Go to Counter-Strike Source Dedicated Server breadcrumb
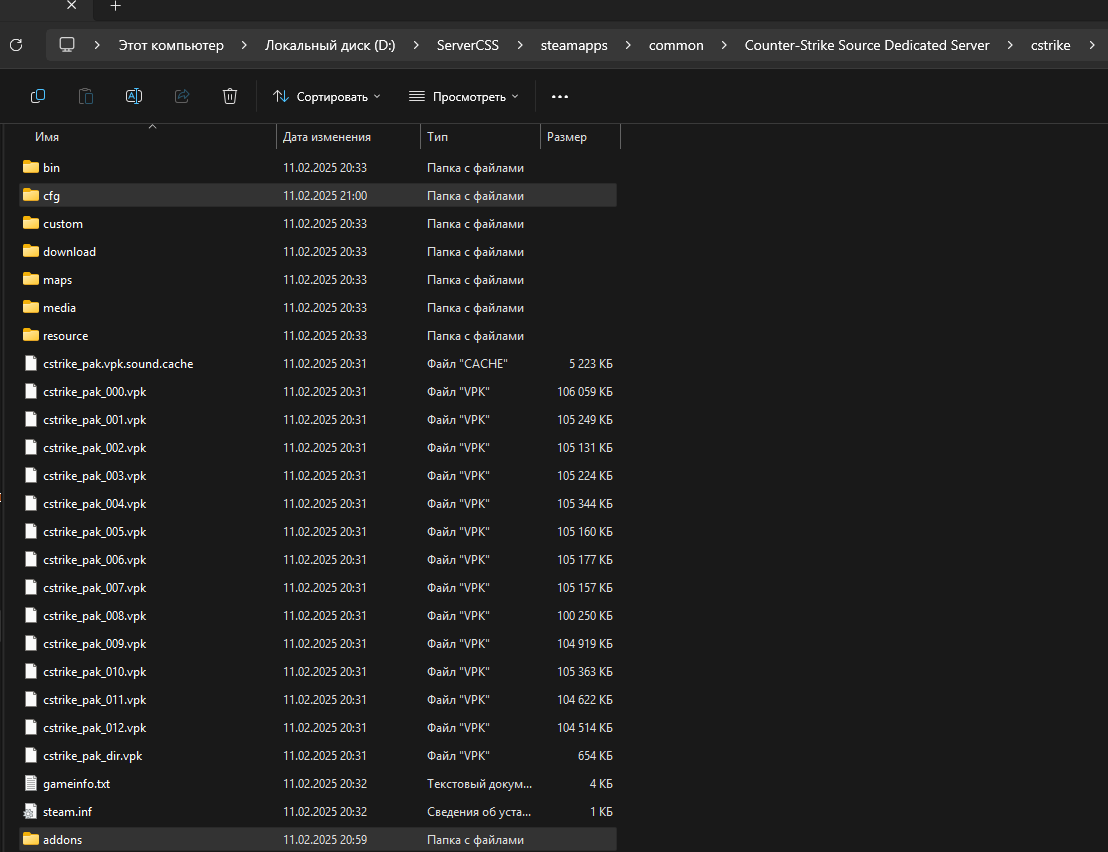Screen dimensions: 1108x852 (867, 45)
